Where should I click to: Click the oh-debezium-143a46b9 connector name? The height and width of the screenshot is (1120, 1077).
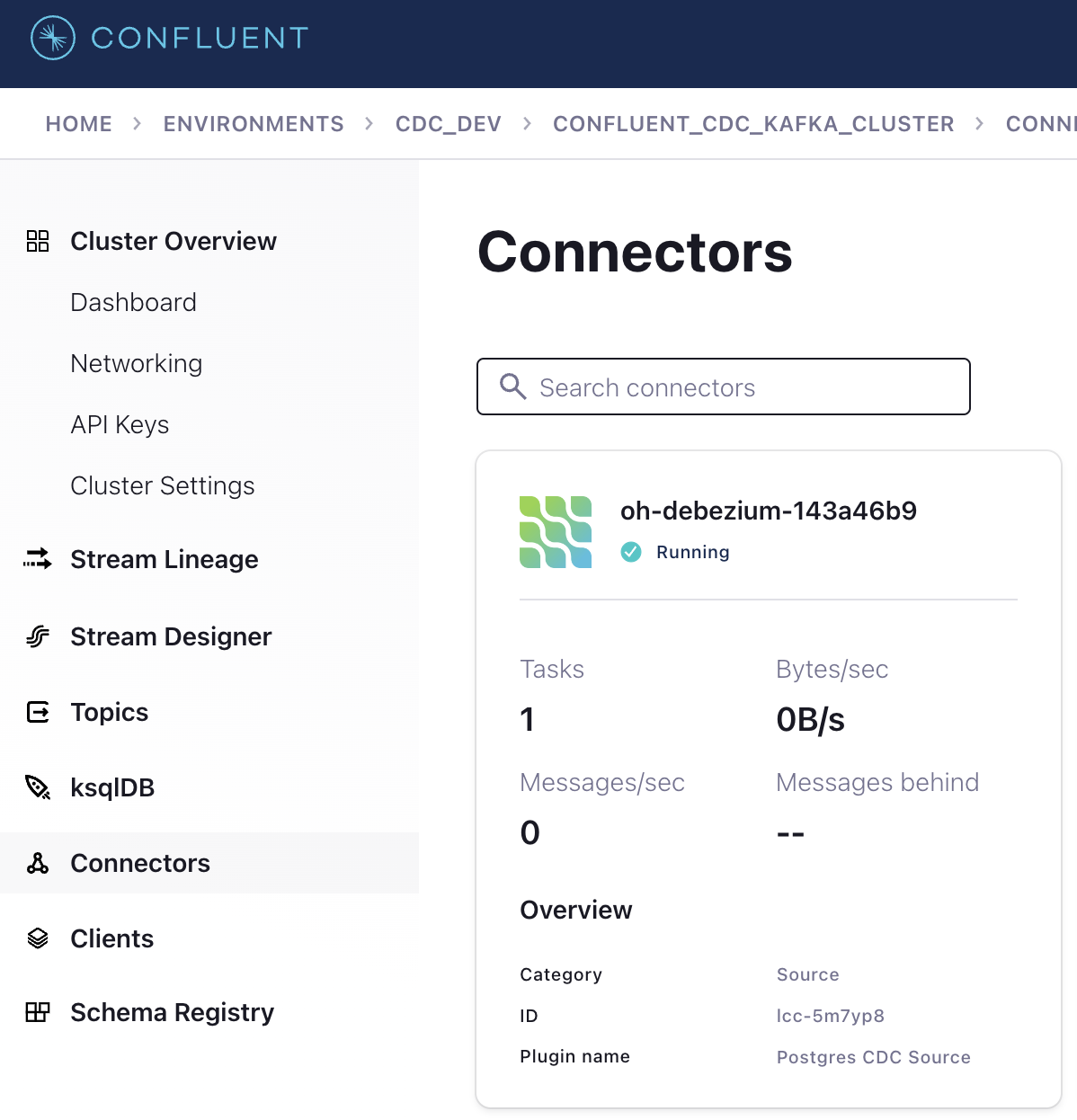pos(768,511)
